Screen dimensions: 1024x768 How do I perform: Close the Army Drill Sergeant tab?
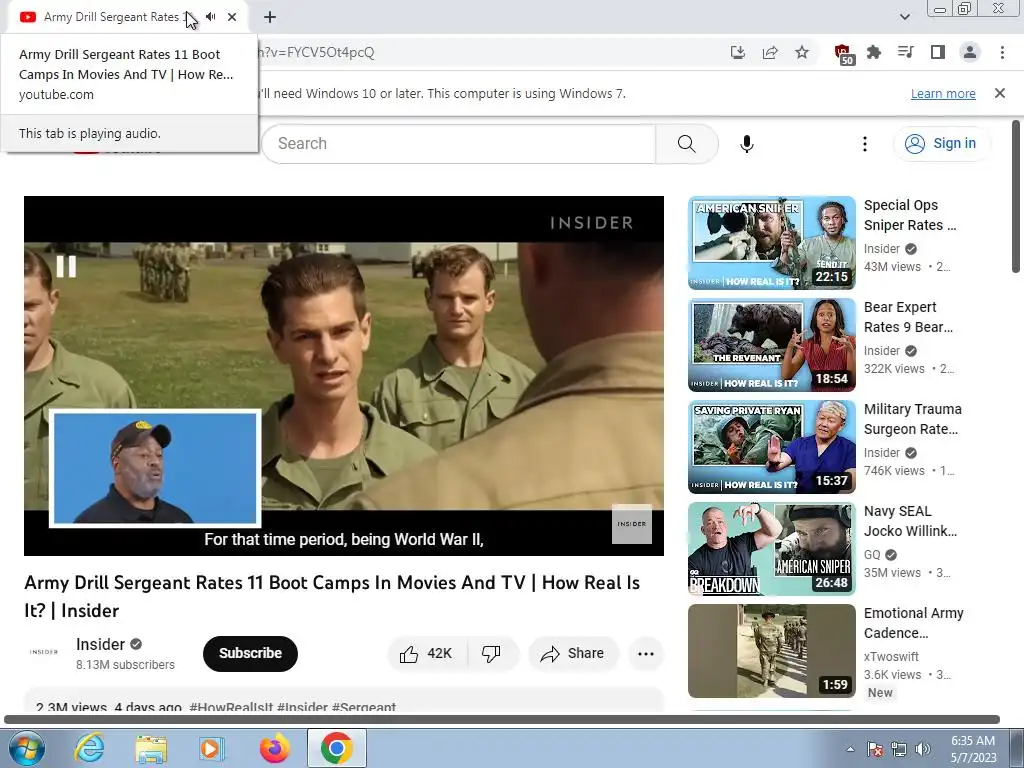point(232,17)
